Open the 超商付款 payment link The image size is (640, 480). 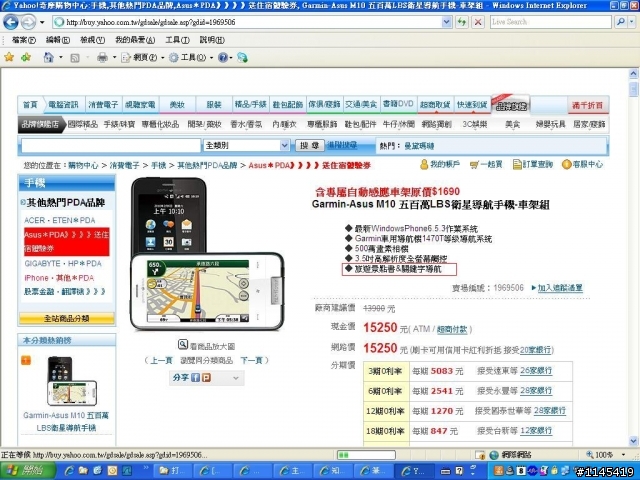[452, 329]
